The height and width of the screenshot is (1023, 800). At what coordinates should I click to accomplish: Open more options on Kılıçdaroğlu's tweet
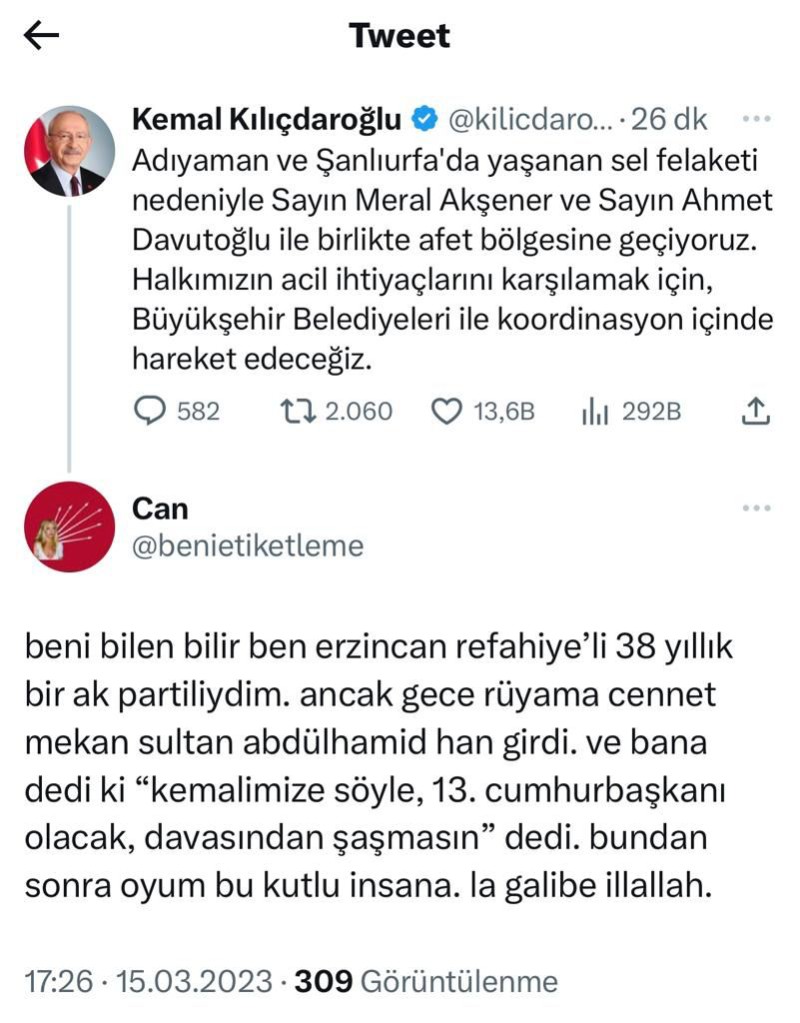pos(756,119)
